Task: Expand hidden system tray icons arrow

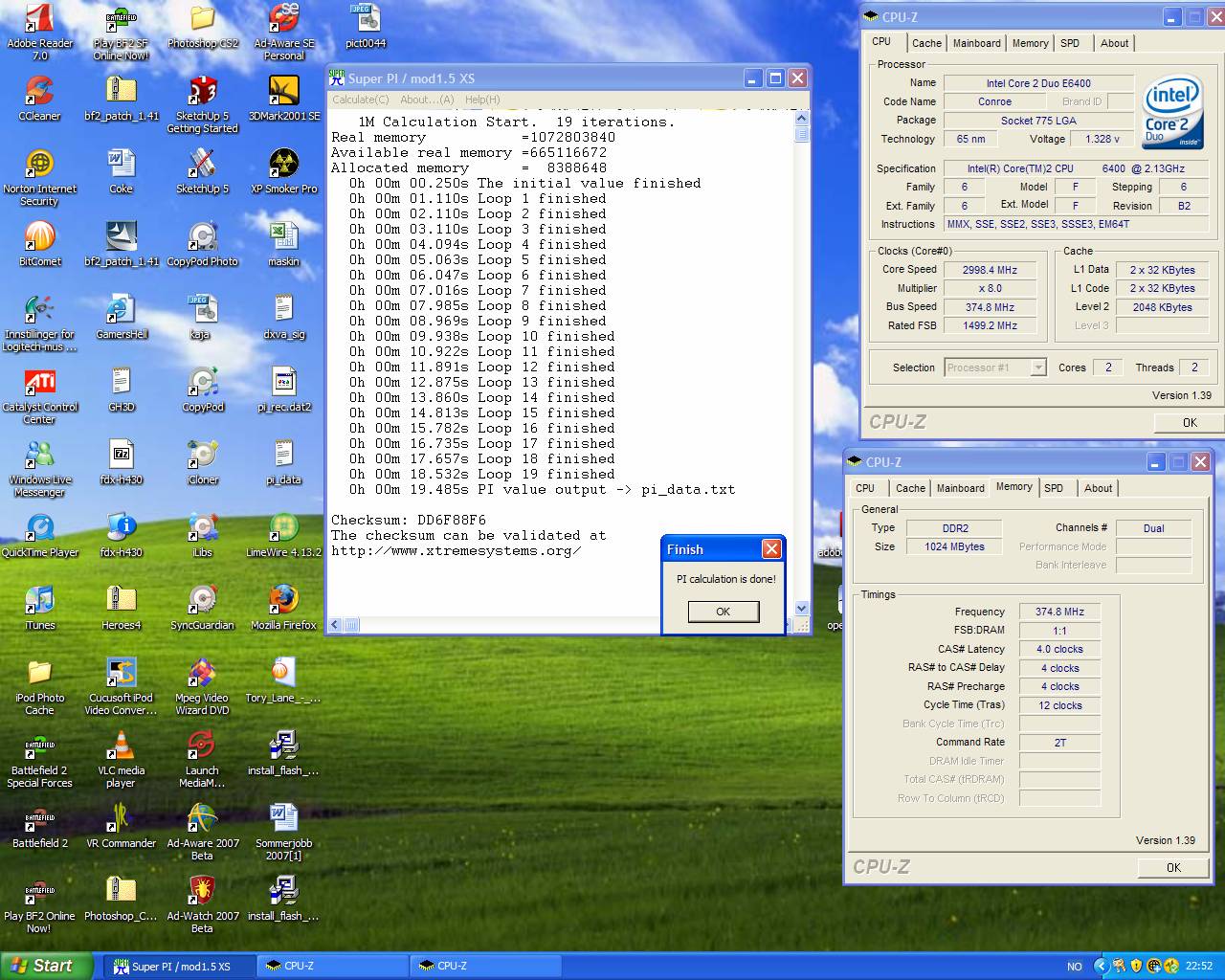Action: [1100, 966]
